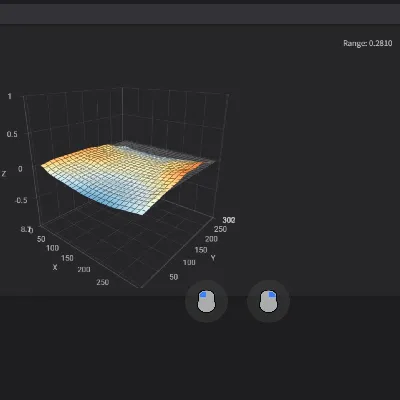Click the 100 tick on X axis

tap(53, 248)
